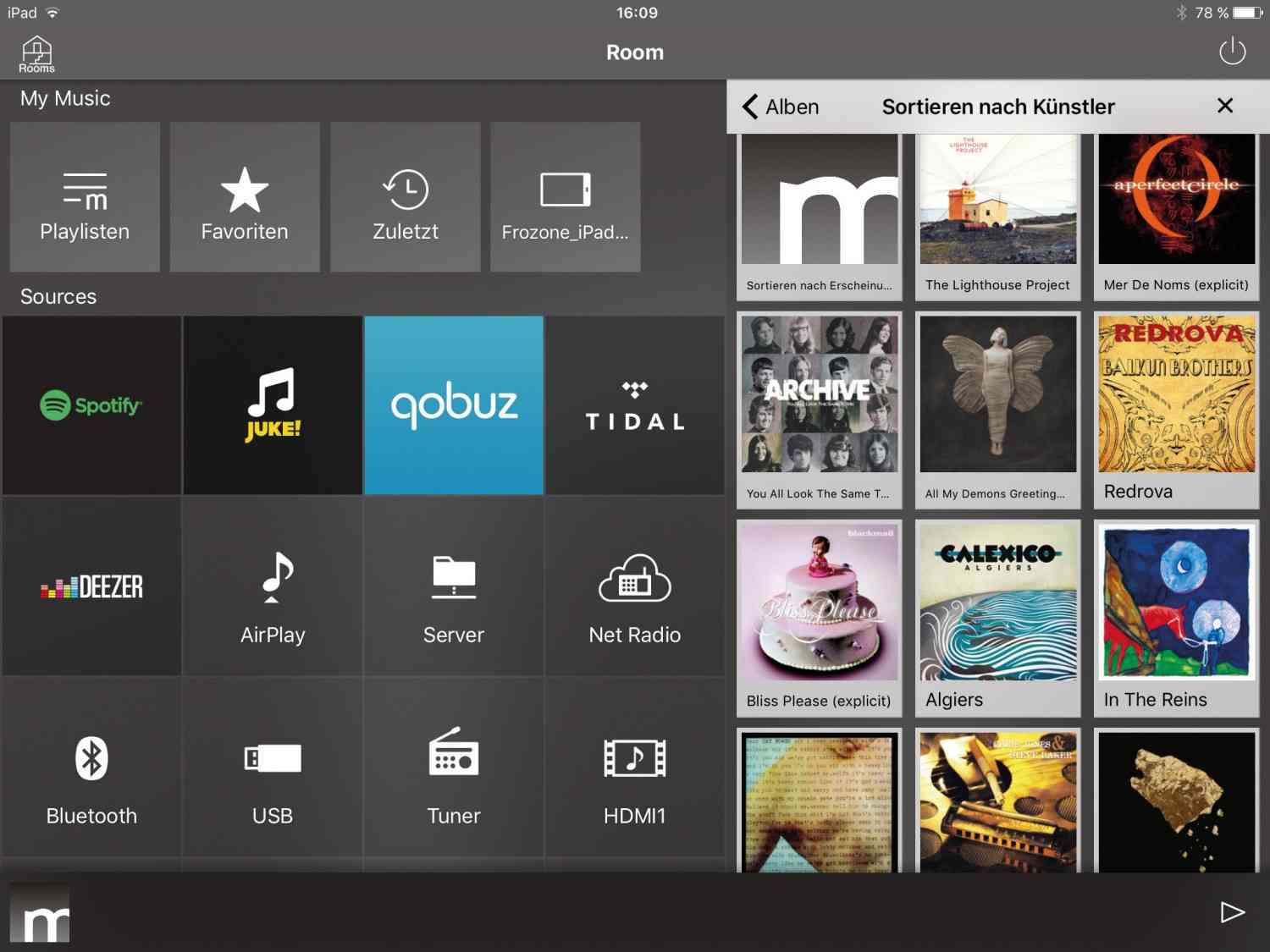The width and height of the screenshot is (1270, 952).
Task: Open Redrova album
Action: [x=1177, y=410]
